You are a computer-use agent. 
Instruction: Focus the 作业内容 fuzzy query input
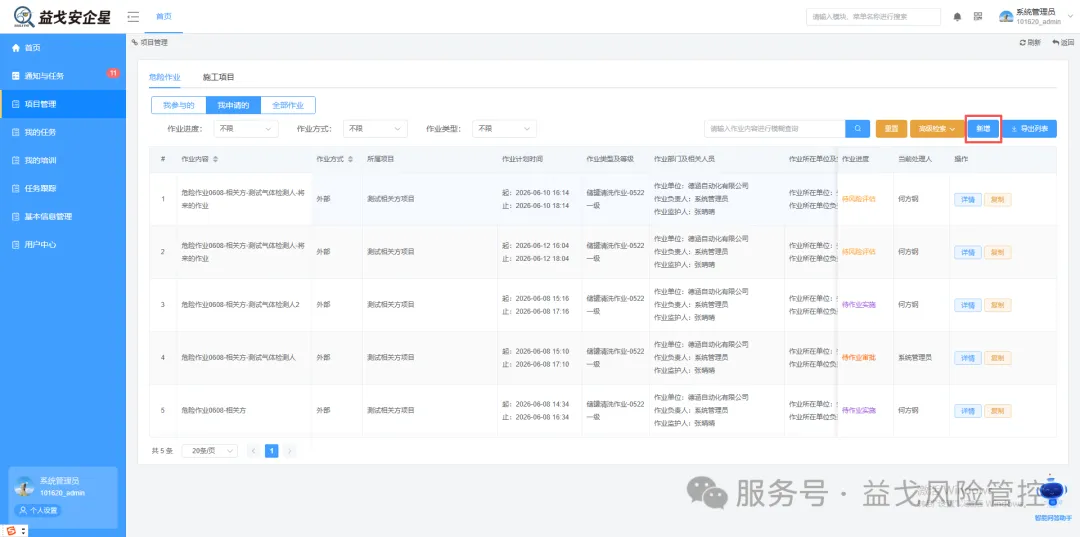point(775,129)
